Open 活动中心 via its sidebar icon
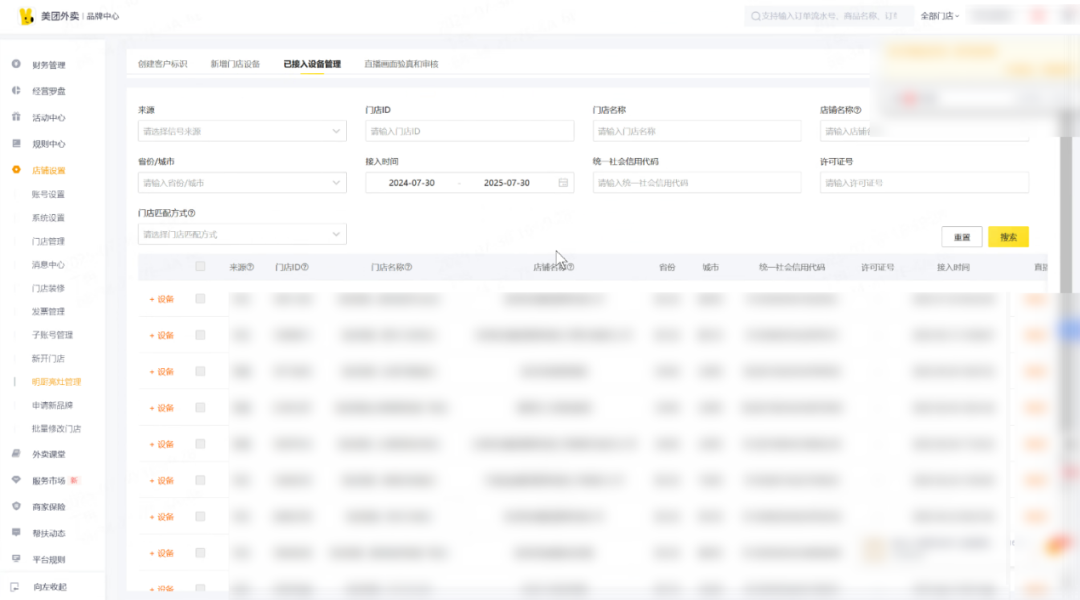 coord(16,117)
